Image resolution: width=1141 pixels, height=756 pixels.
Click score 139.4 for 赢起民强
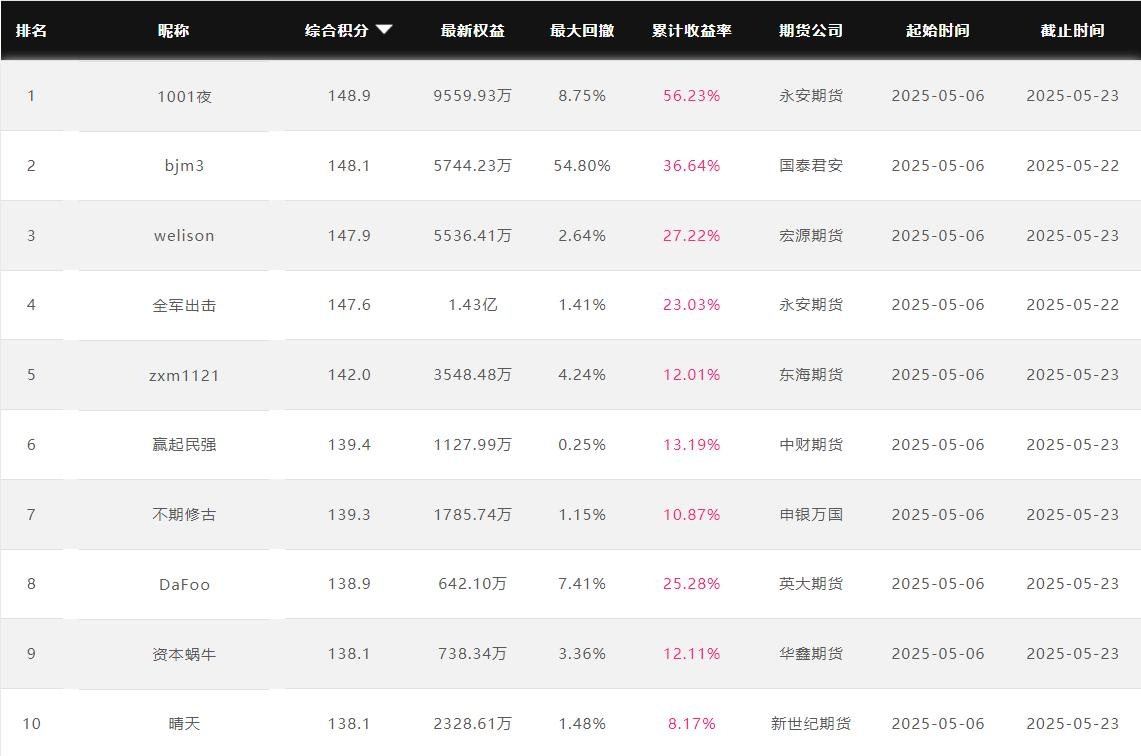click(x=349, y=444)
